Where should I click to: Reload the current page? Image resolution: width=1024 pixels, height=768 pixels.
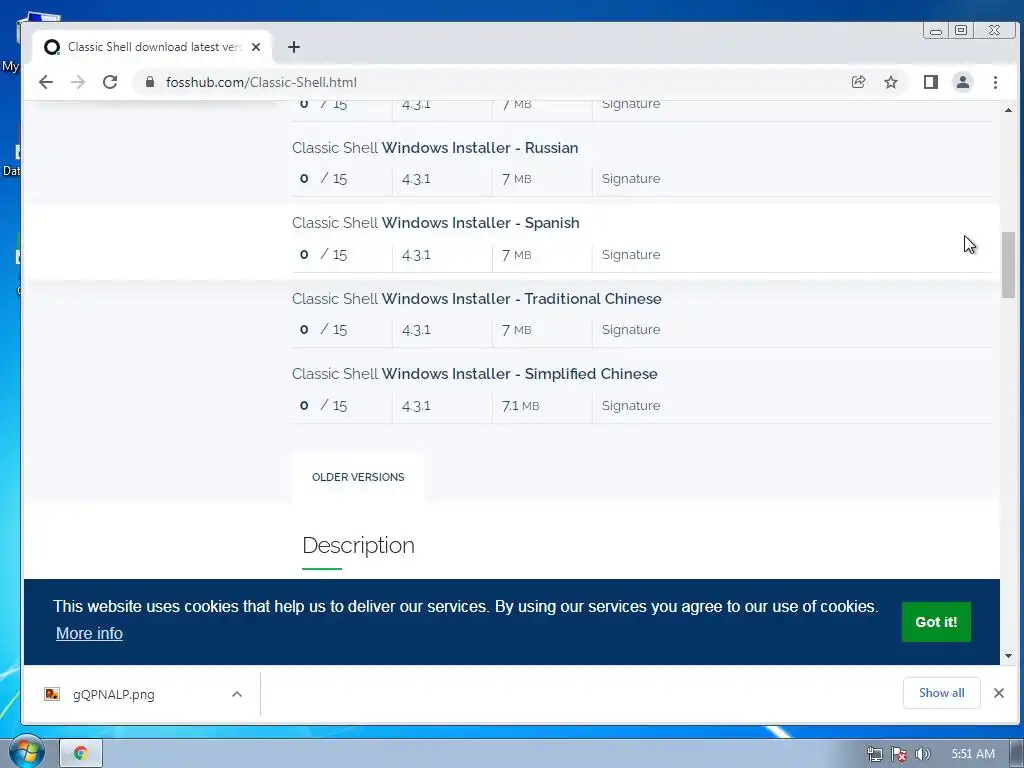(x=110, y=82)
